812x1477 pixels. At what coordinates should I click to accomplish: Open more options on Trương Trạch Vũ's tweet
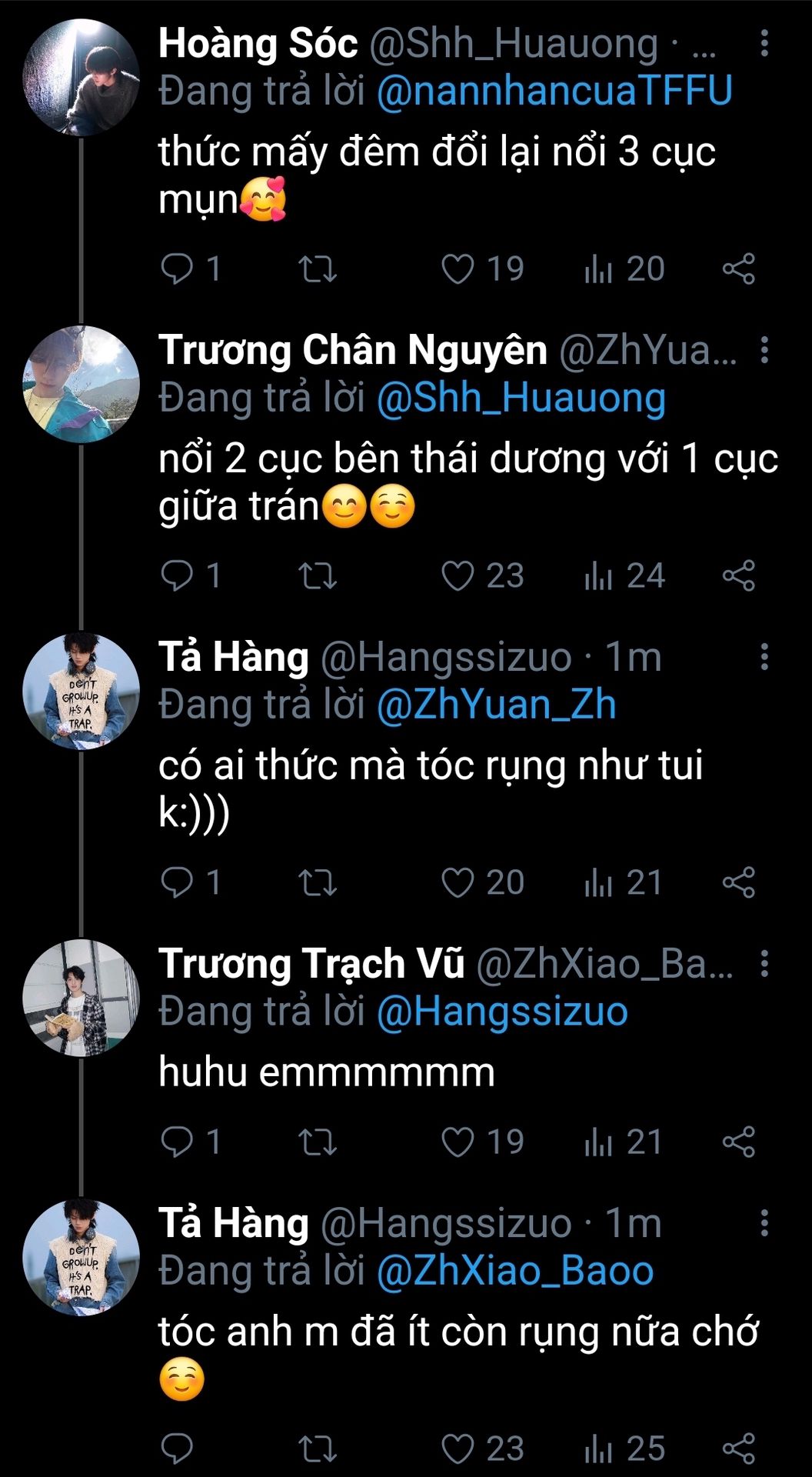(x=764, y=964)
